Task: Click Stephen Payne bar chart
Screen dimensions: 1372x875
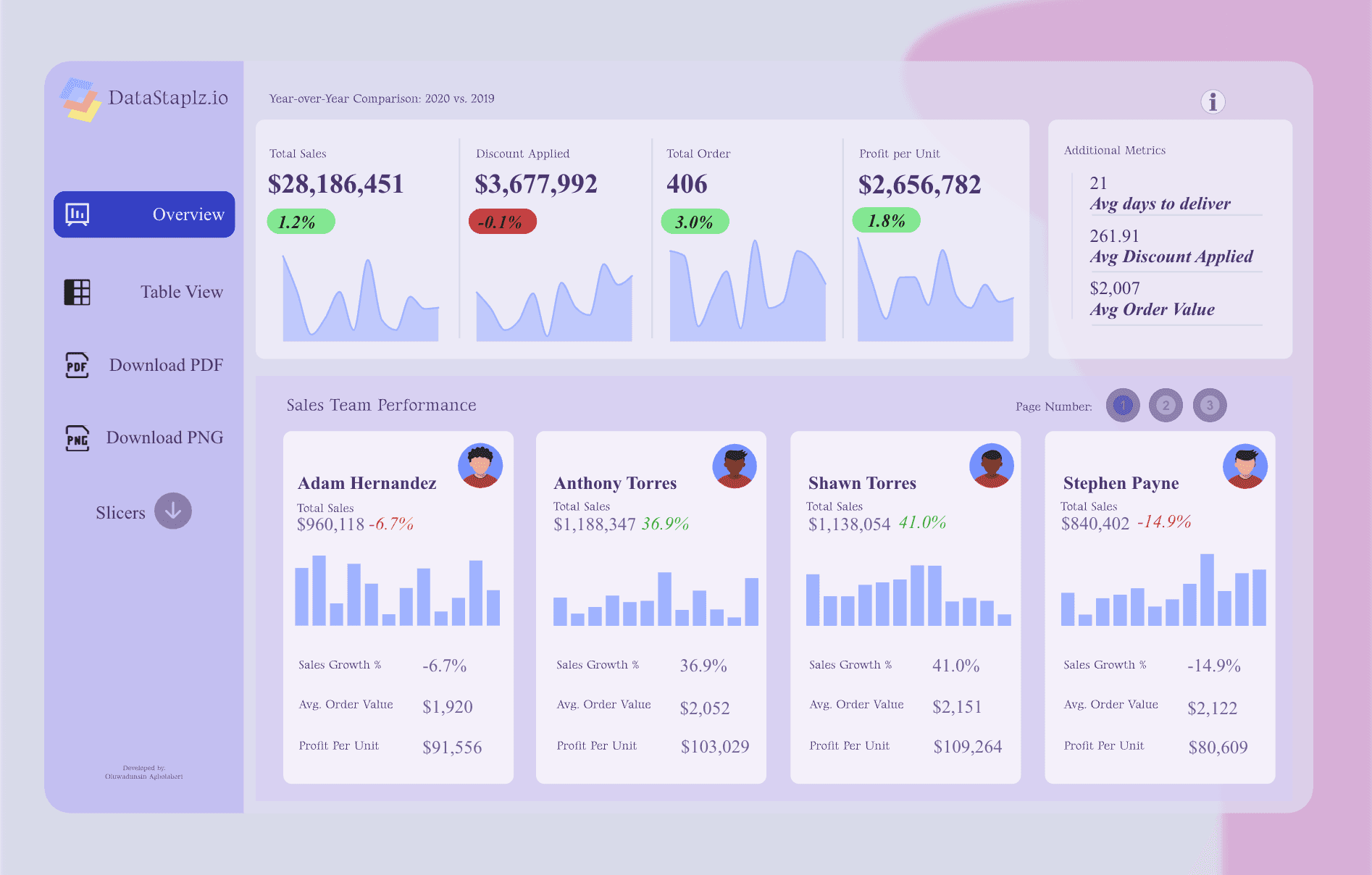Action: pyautogui.click(x=1163, y=590)
